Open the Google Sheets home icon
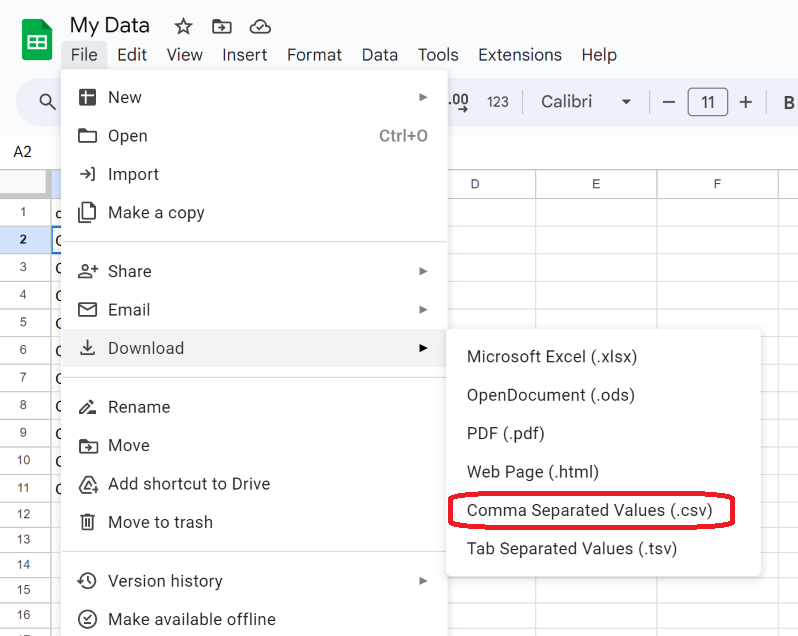The width and height of the screenshot is (798, 636). click(37, 40)
